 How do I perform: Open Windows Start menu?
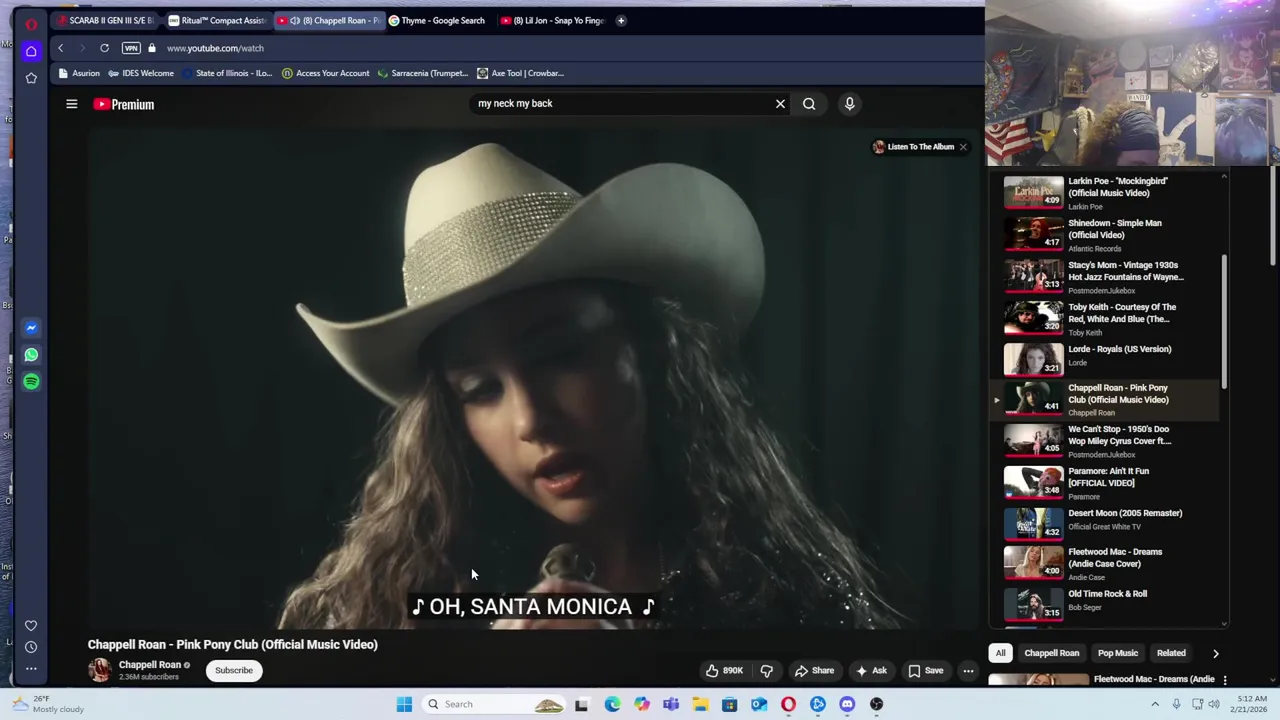(x=404, y=704)
